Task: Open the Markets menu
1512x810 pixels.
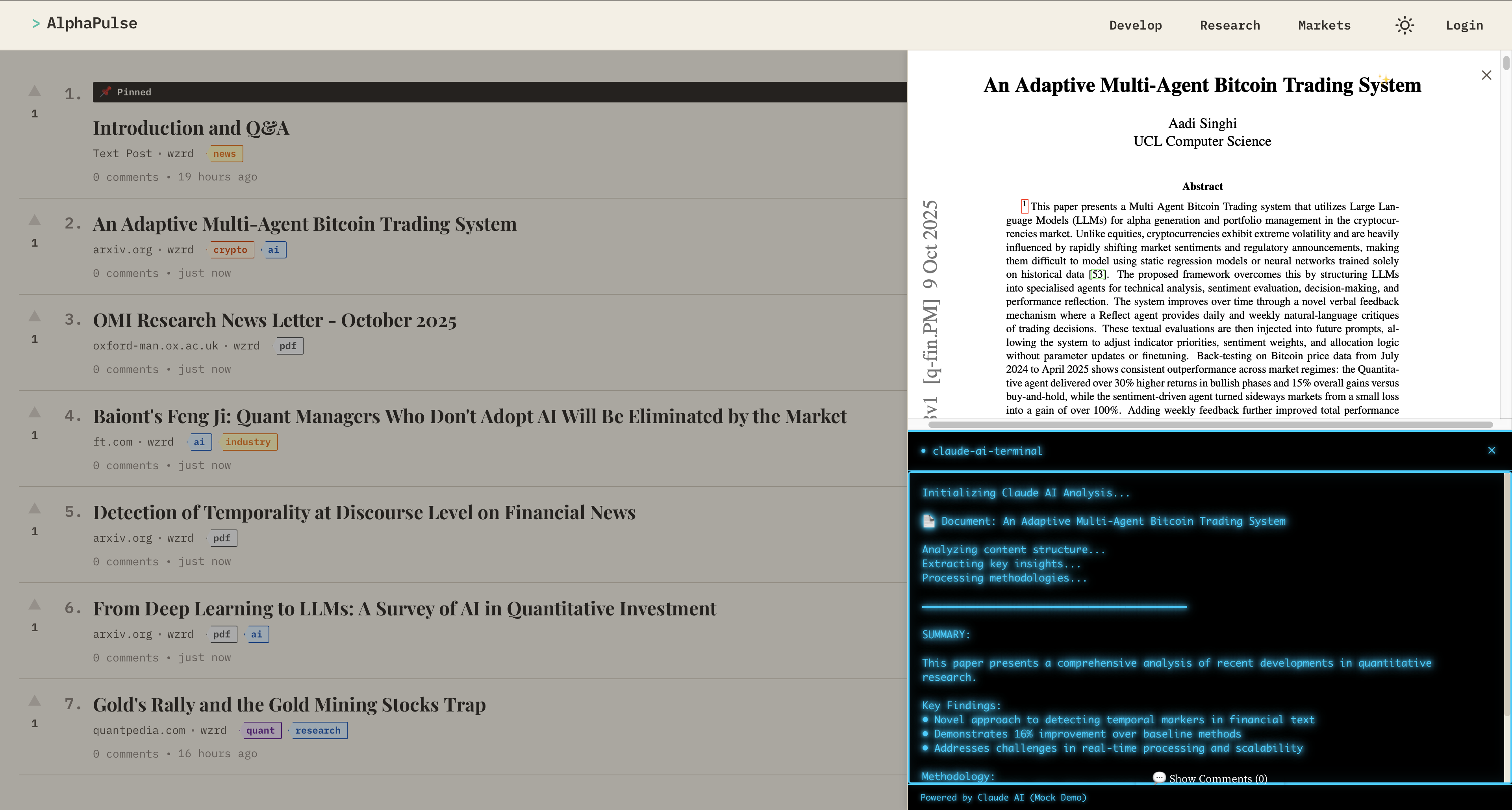Action: point(1324,25)
